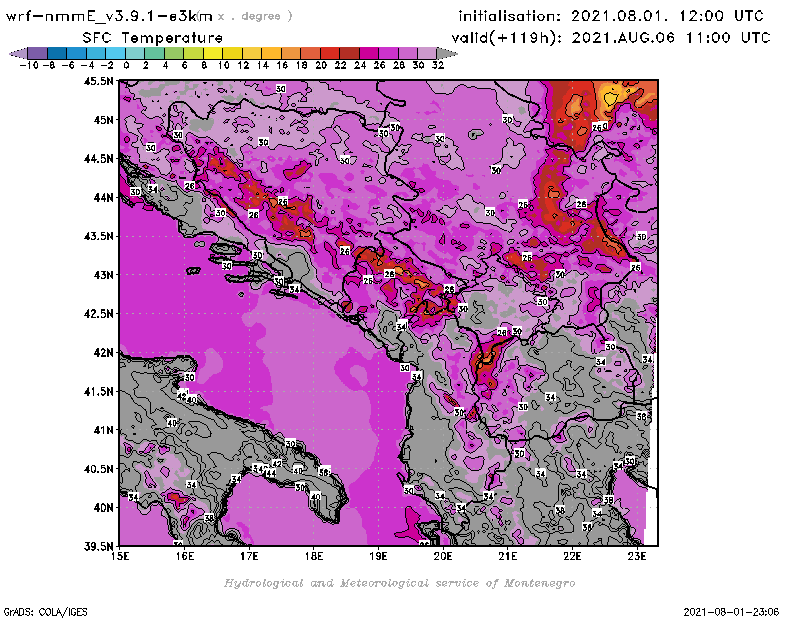Click the '16' value under the color legend
The width and height of the screenshot is (800, 618).
click(282, 65)
